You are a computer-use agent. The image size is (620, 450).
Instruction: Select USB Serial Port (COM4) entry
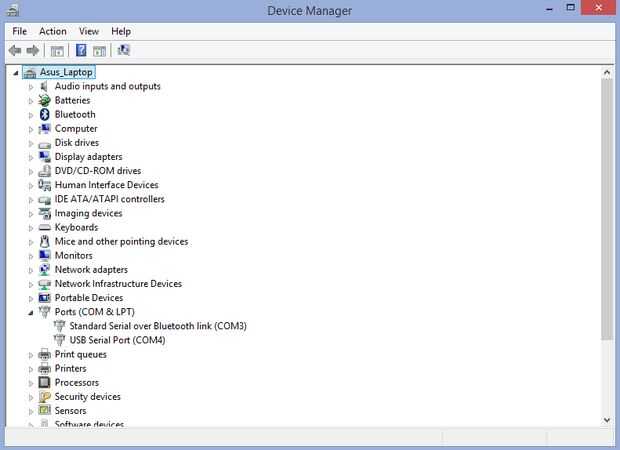[x=117, y=340]
